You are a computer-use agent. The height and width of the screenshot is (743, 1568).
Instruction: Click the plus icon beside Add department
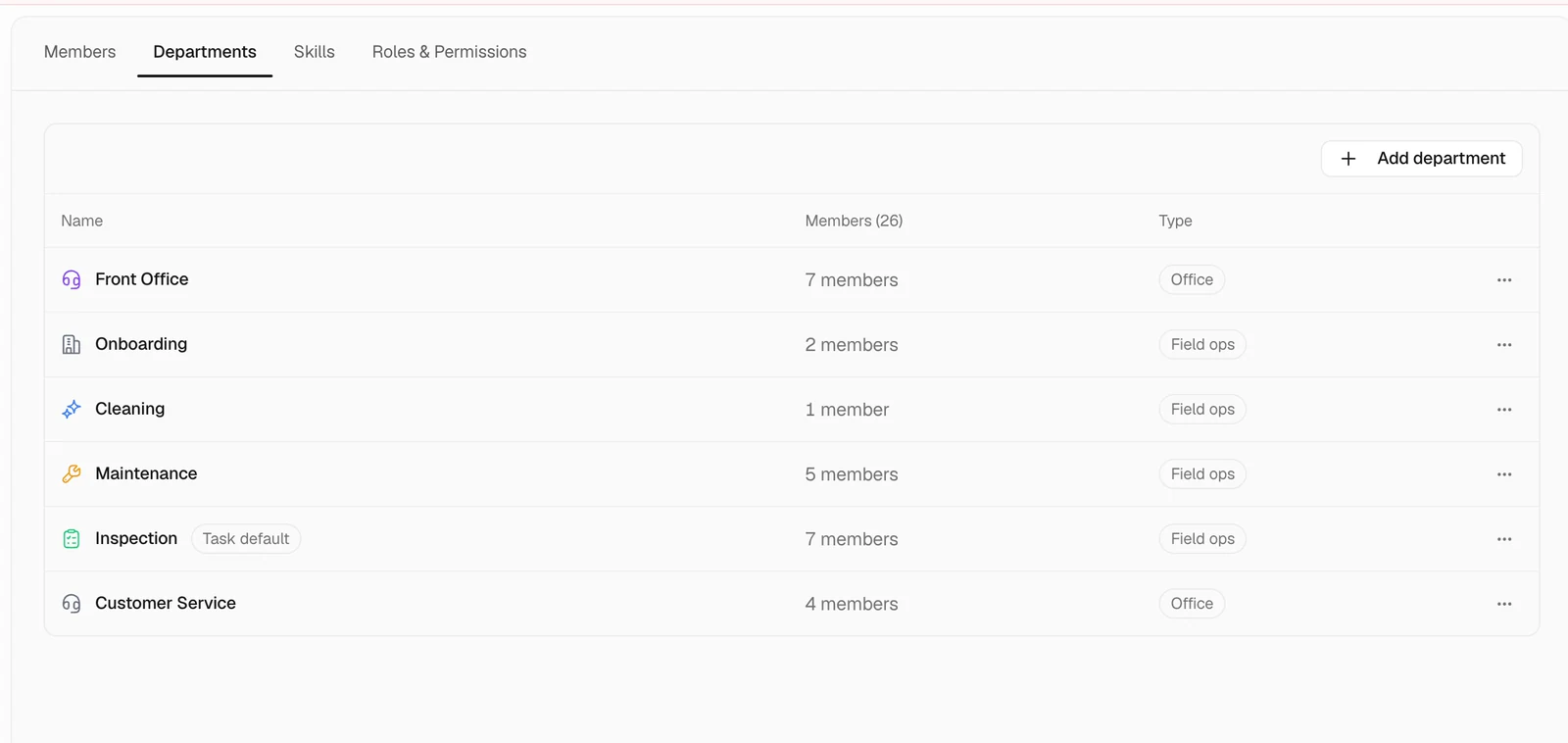[1348, 159]
